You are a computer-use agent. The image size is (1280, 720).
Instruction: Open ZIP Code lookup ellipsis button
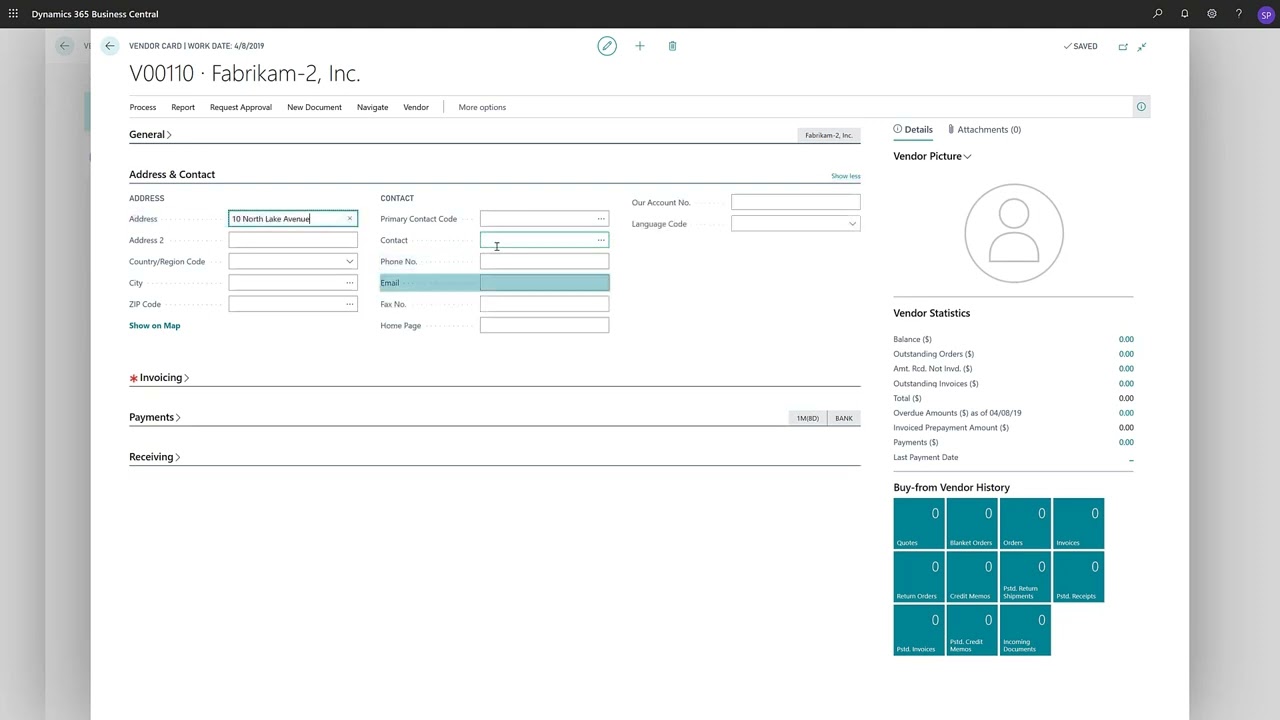coord(350,304)
